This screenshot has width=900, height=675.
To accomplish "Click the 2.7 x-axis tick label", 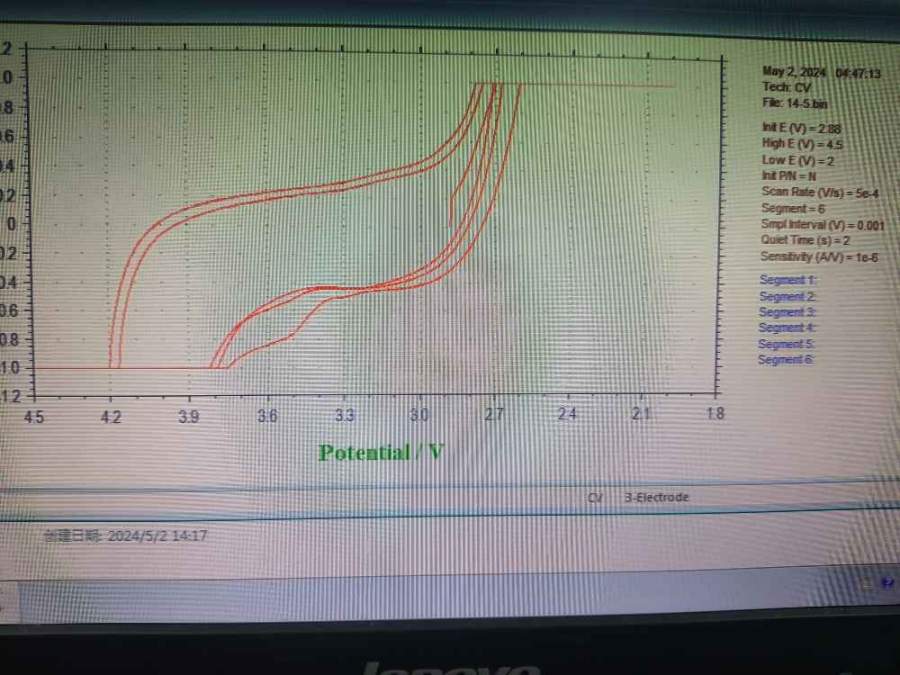I will point(494,414).
